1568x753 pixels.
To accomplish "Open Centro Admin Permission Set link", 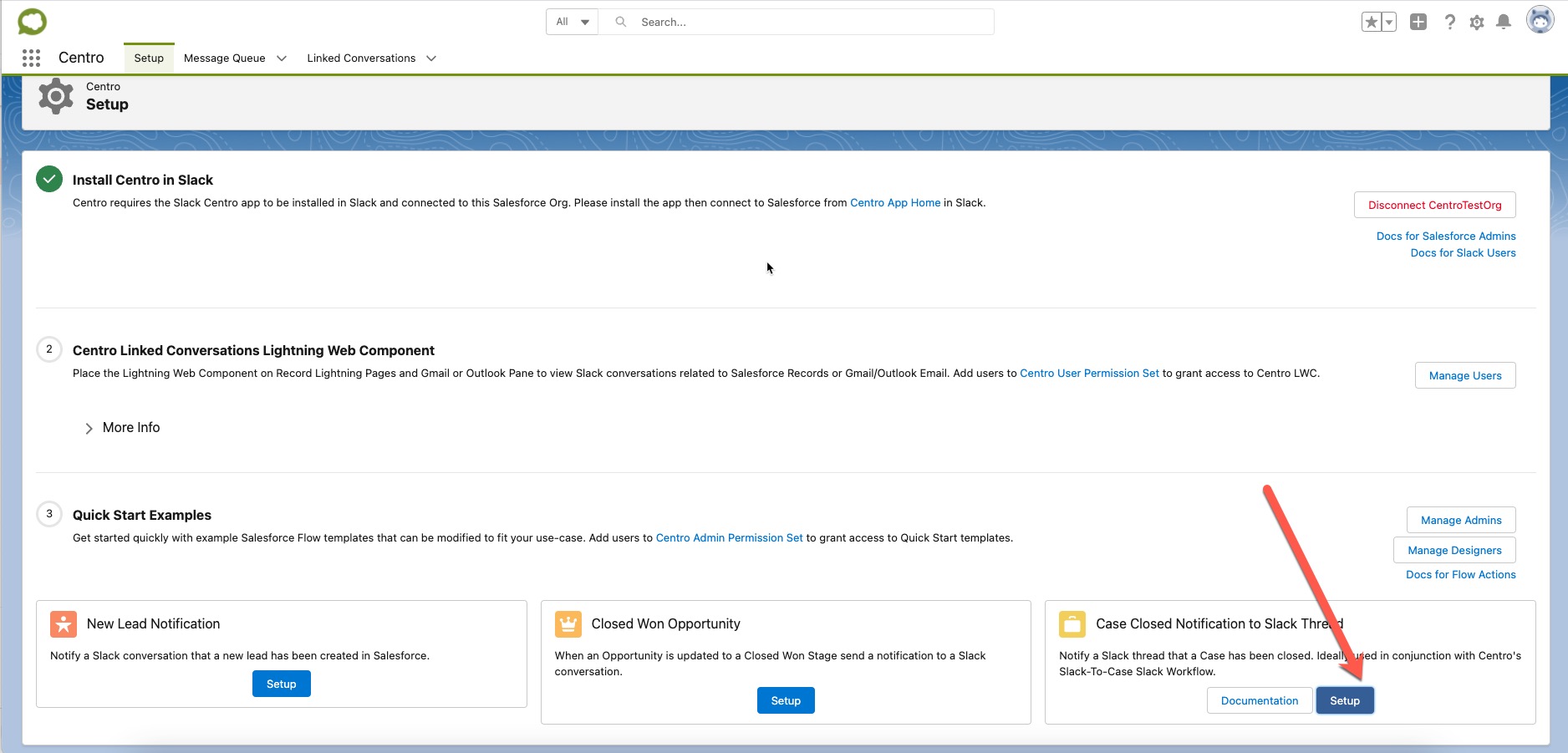I will point(729,538).
